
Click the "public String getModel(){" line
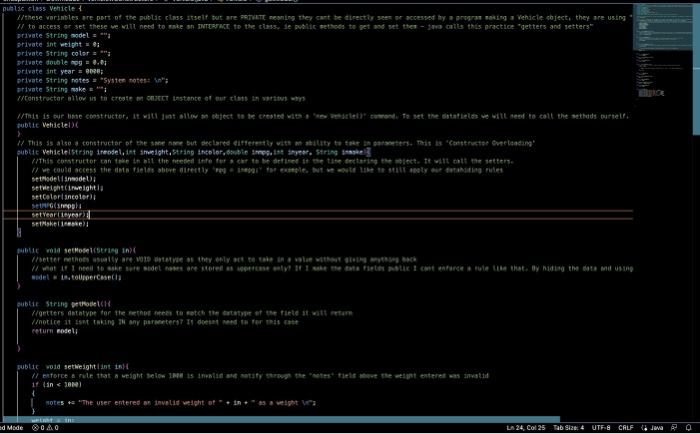pos(64,304)
